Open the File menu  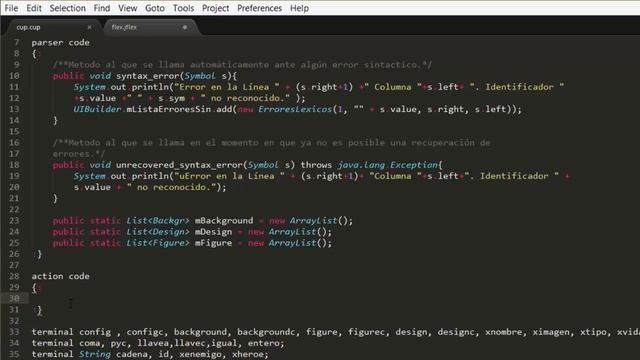click(x=11, y=8)
